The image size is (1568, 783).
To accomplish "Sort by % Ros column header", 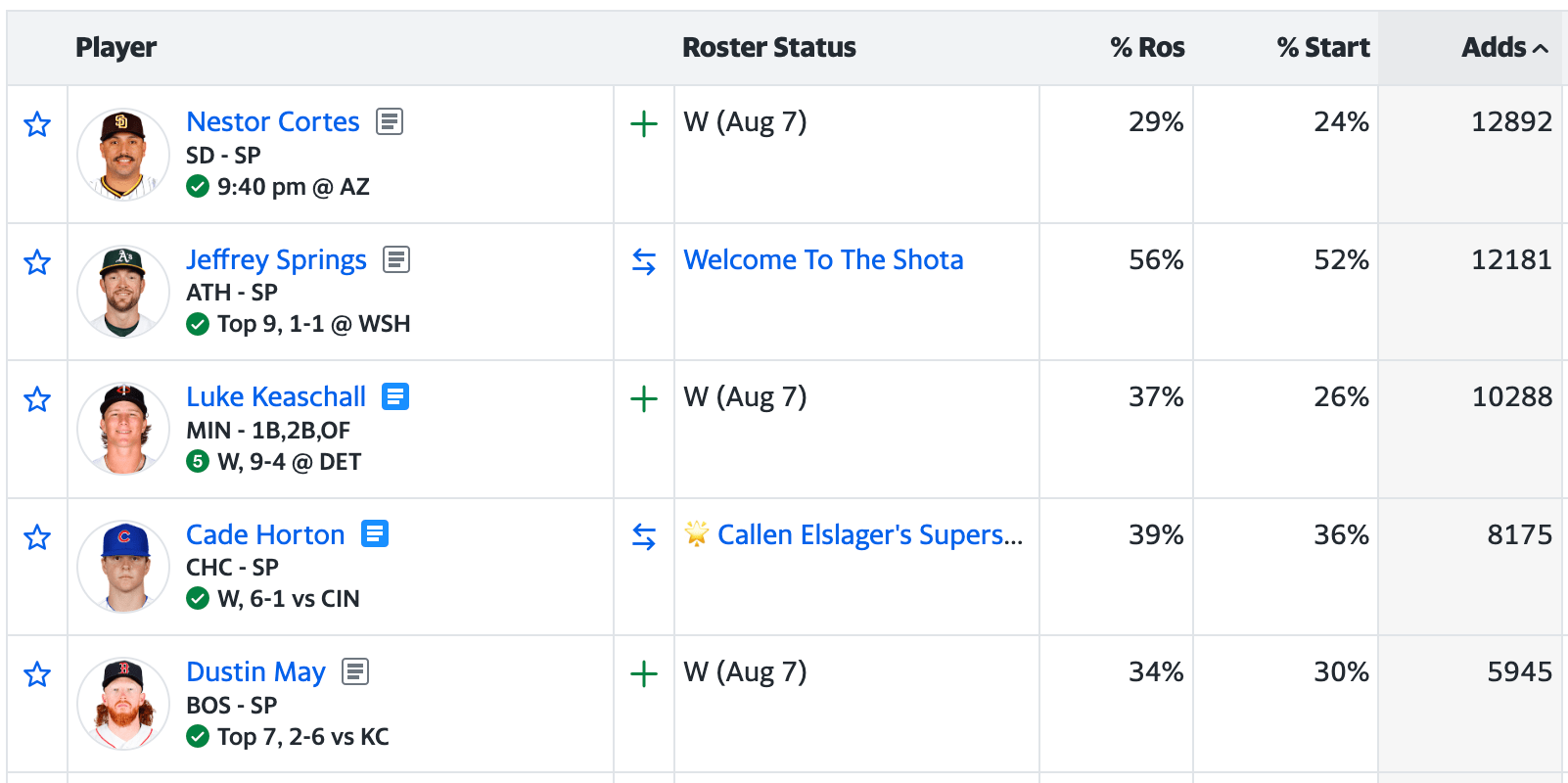I will 1147,47.
